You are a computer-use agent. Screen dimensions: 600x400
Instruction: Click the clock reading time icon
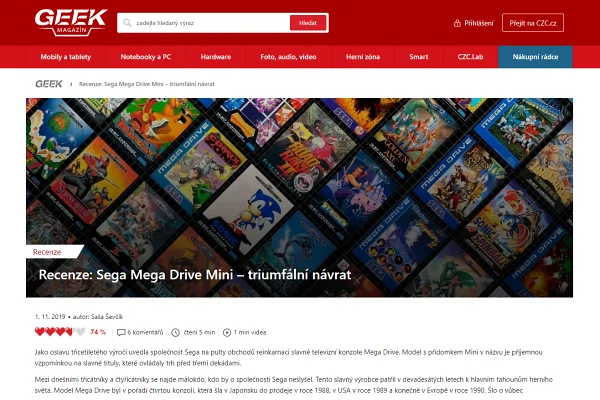(x=175, y=332)
